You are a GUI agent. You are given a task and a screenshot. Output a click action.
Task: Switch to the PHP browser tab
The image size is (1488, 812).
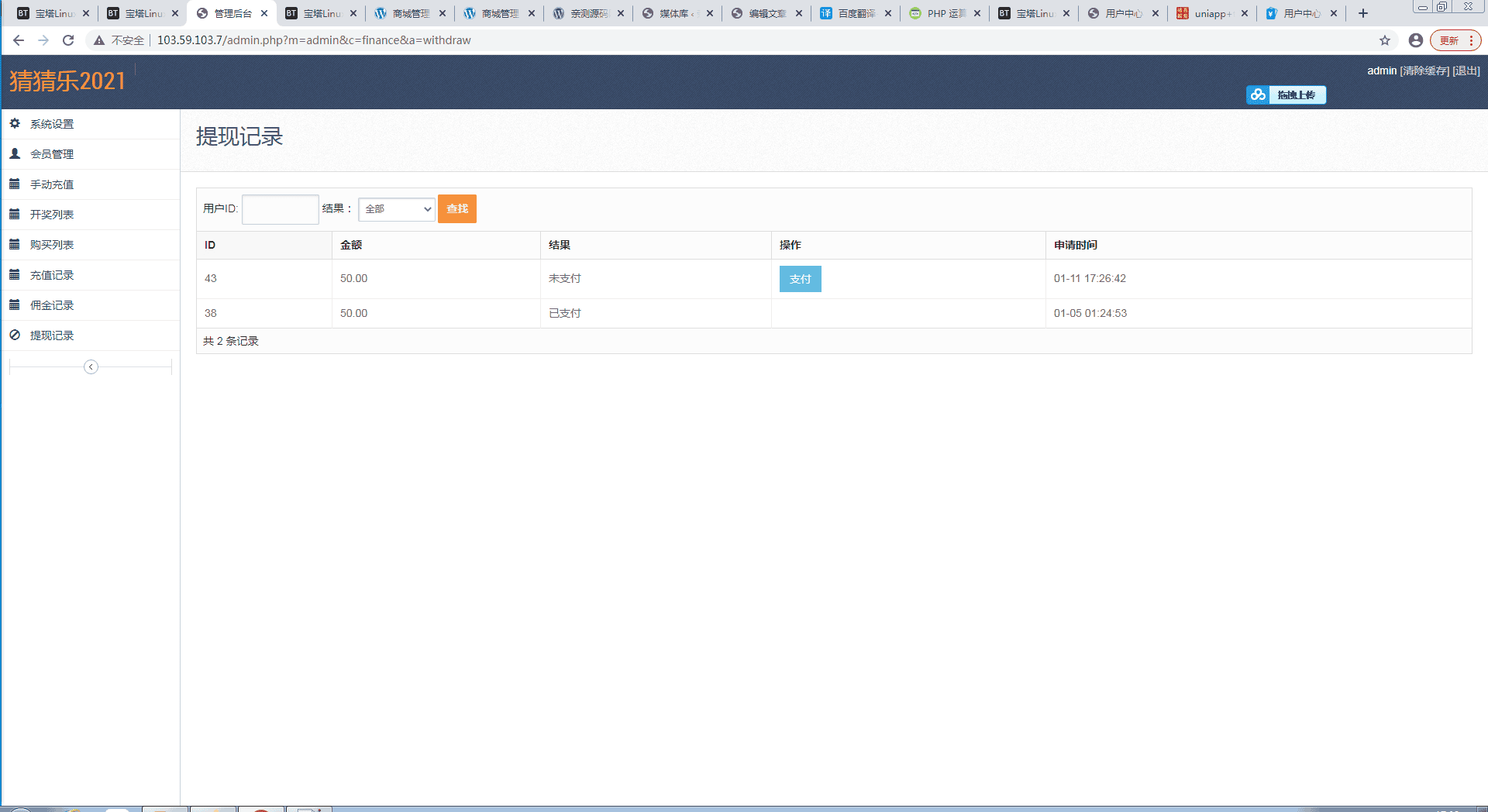click(945, 13)
